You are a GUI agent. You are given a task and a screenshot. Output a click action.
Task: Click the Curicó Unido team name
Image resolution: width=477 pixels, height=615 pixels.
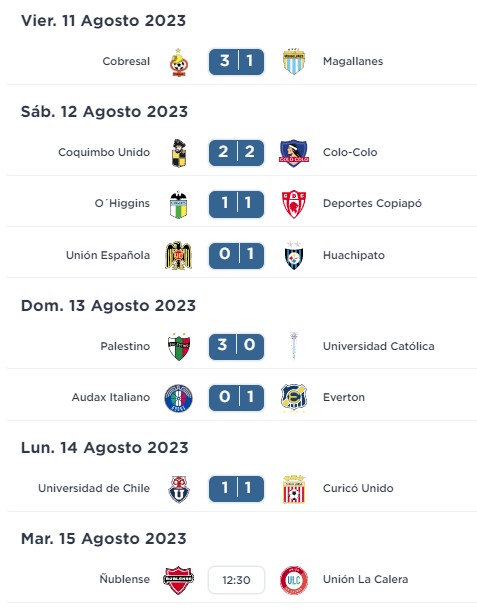(358, 488)
